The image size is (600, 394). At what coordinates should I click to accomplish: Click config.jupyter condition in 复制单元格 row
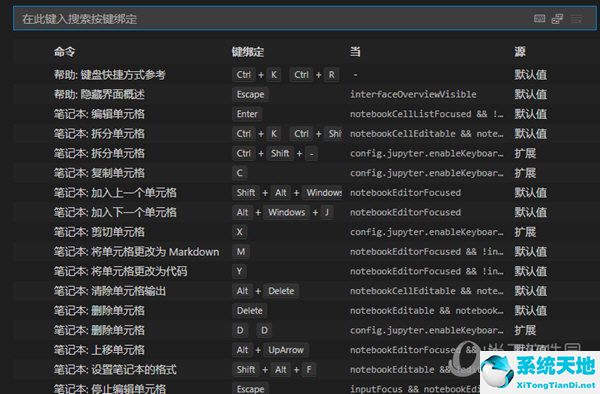point(427,173)
